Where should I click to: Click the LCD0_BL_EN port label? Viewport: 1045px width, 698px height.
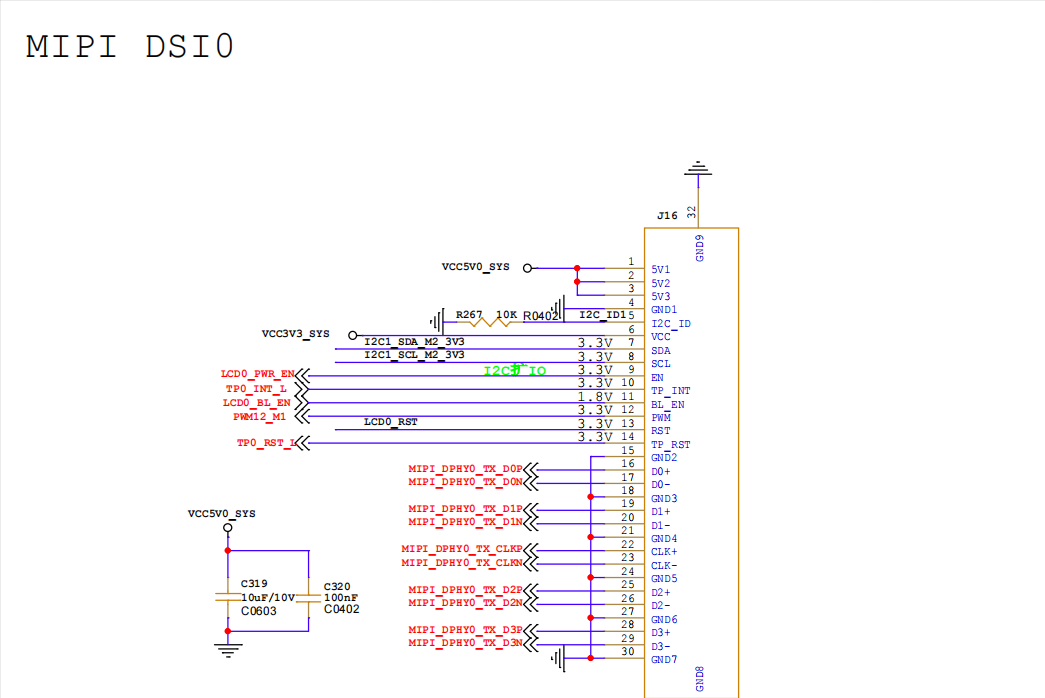257,403
